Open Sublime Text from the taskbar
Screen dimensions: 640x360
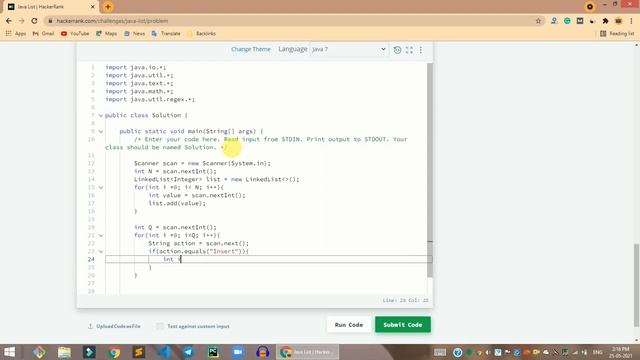click(x=139, y=352)
